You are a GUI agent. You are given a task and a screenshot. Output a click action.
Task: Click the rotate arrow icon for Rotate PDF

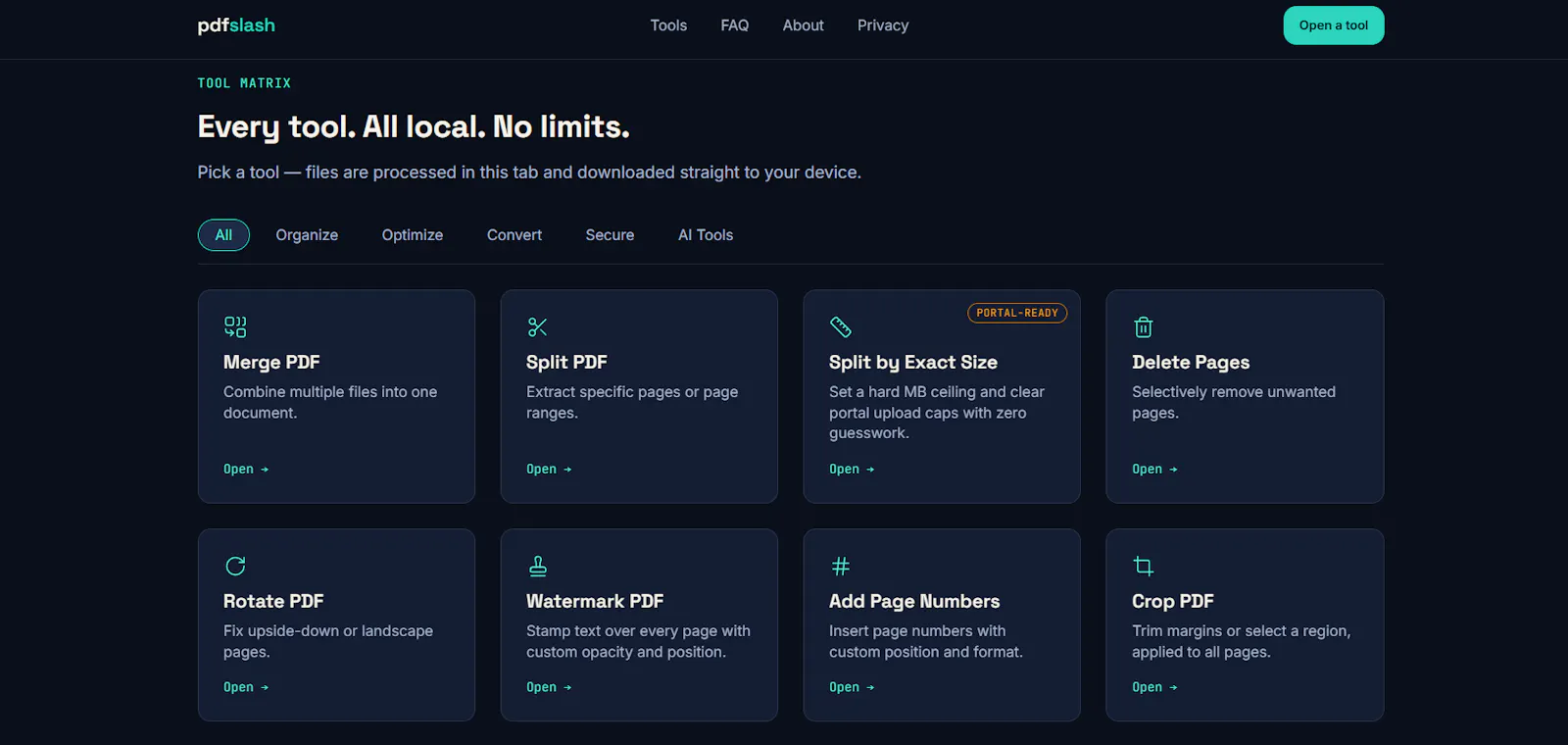(235, 566)
